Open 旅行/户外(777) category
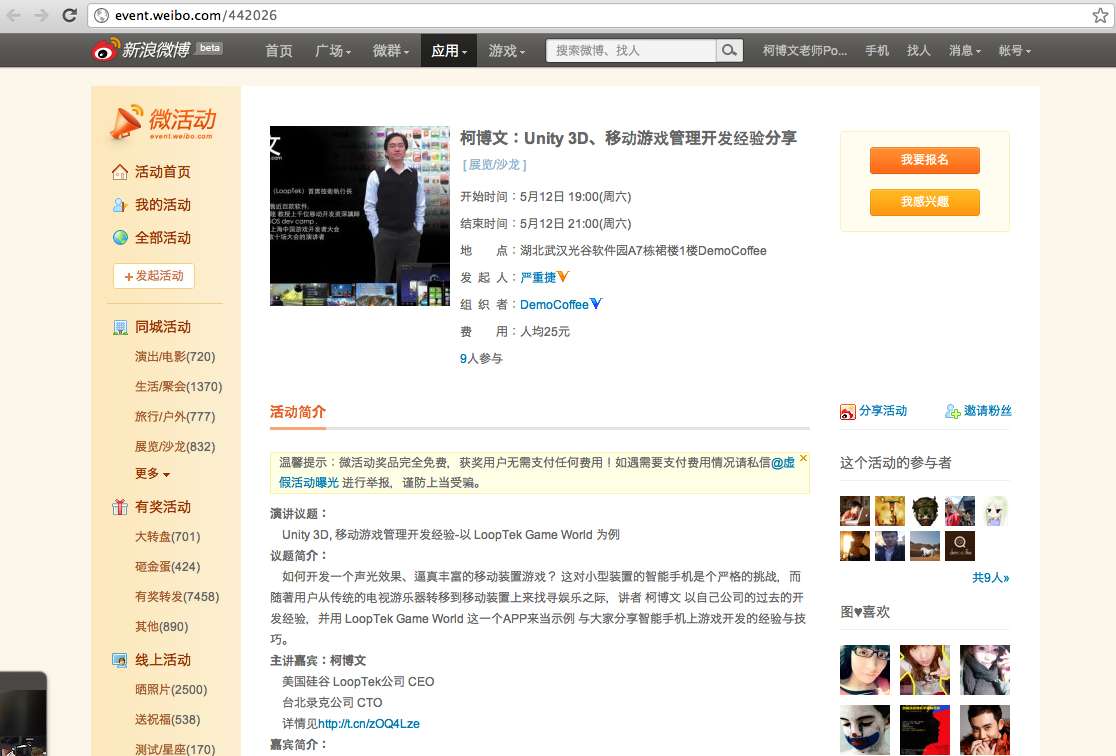The image size is (1116, 756). (x=175, y=416)
